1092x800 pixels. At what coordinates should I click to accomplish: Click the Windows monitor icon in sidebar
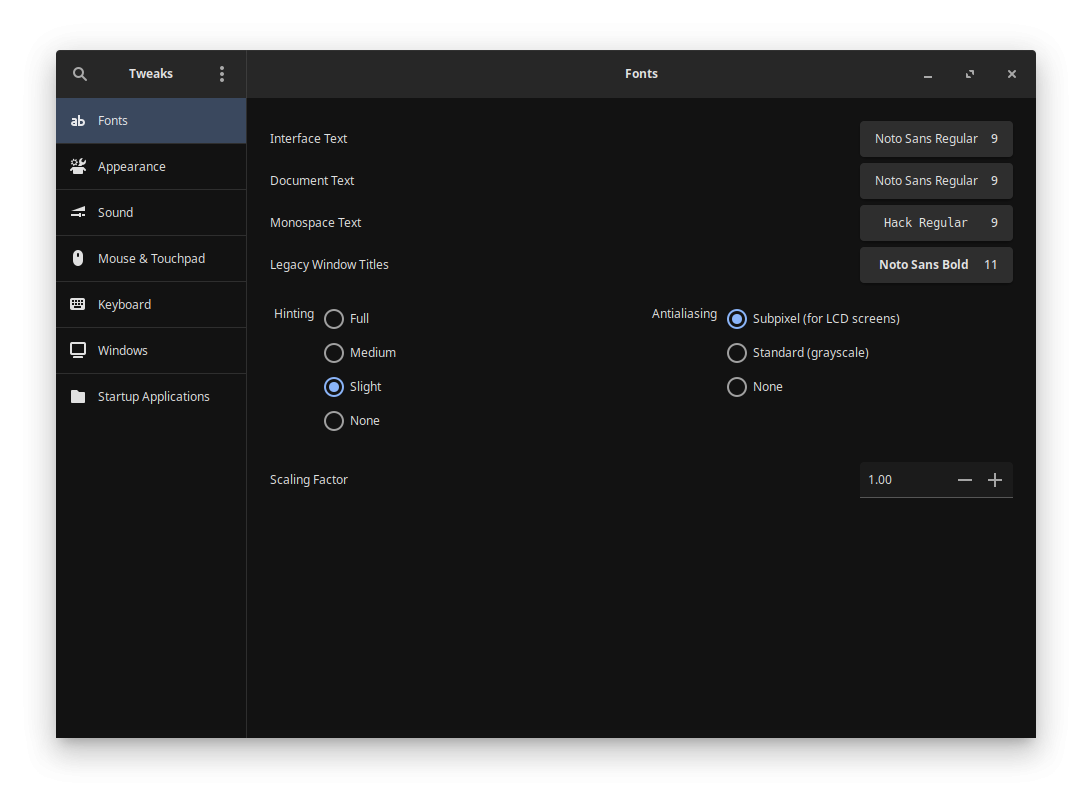[78, 351]
